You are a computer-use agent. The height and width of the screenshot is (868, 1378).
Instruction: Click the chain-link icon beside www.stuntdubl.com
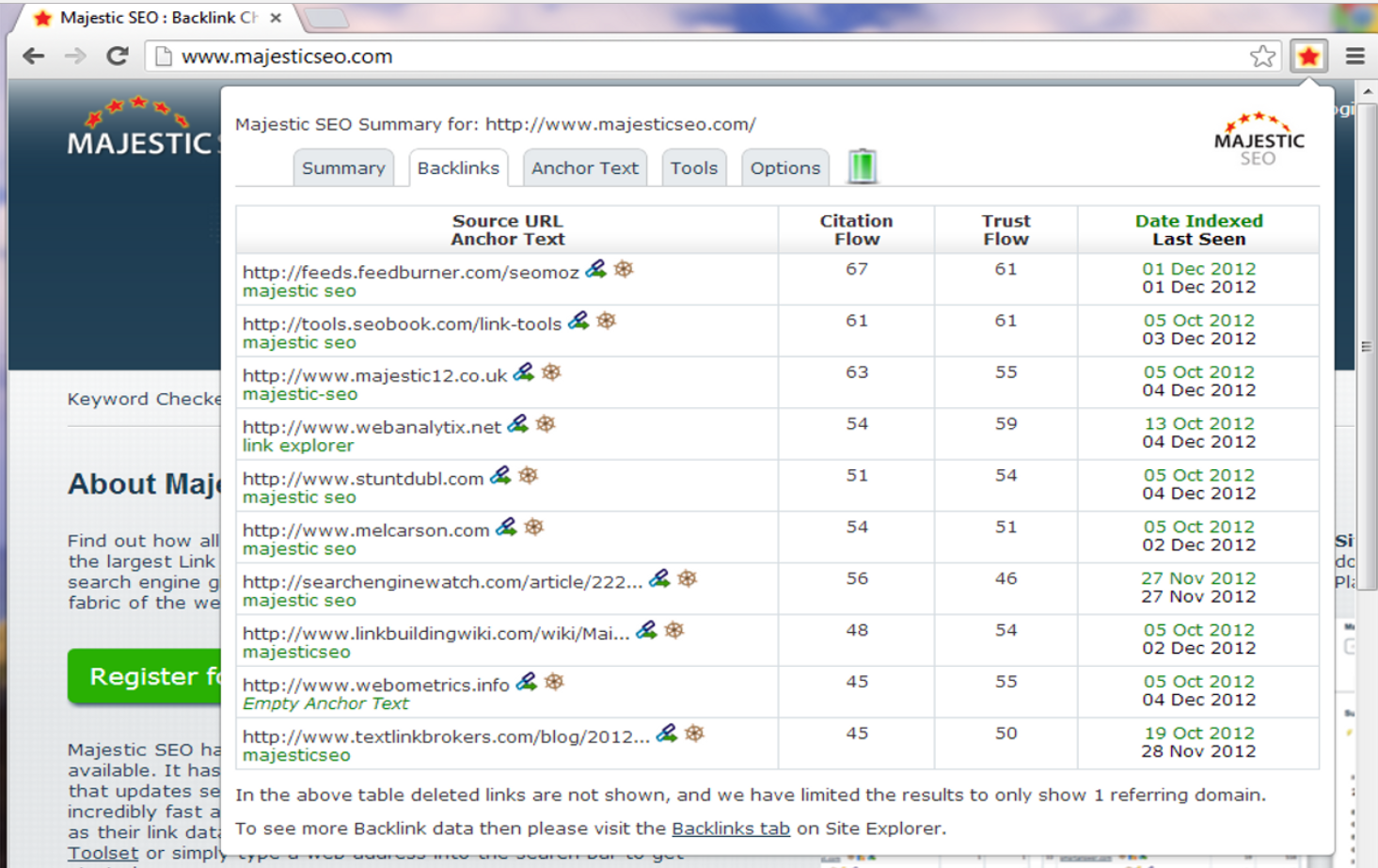pos(500,477)
